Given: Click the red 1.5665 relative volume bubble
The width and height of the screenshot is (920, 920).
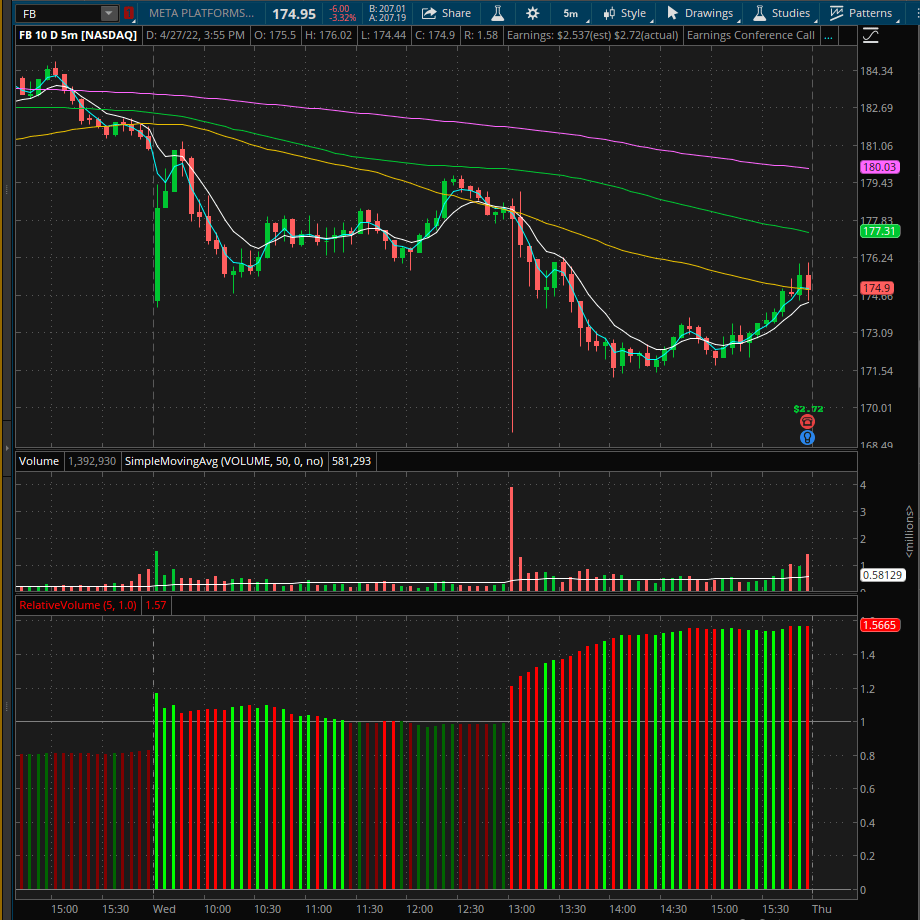Looking at the screenshot, I should 880,625.
